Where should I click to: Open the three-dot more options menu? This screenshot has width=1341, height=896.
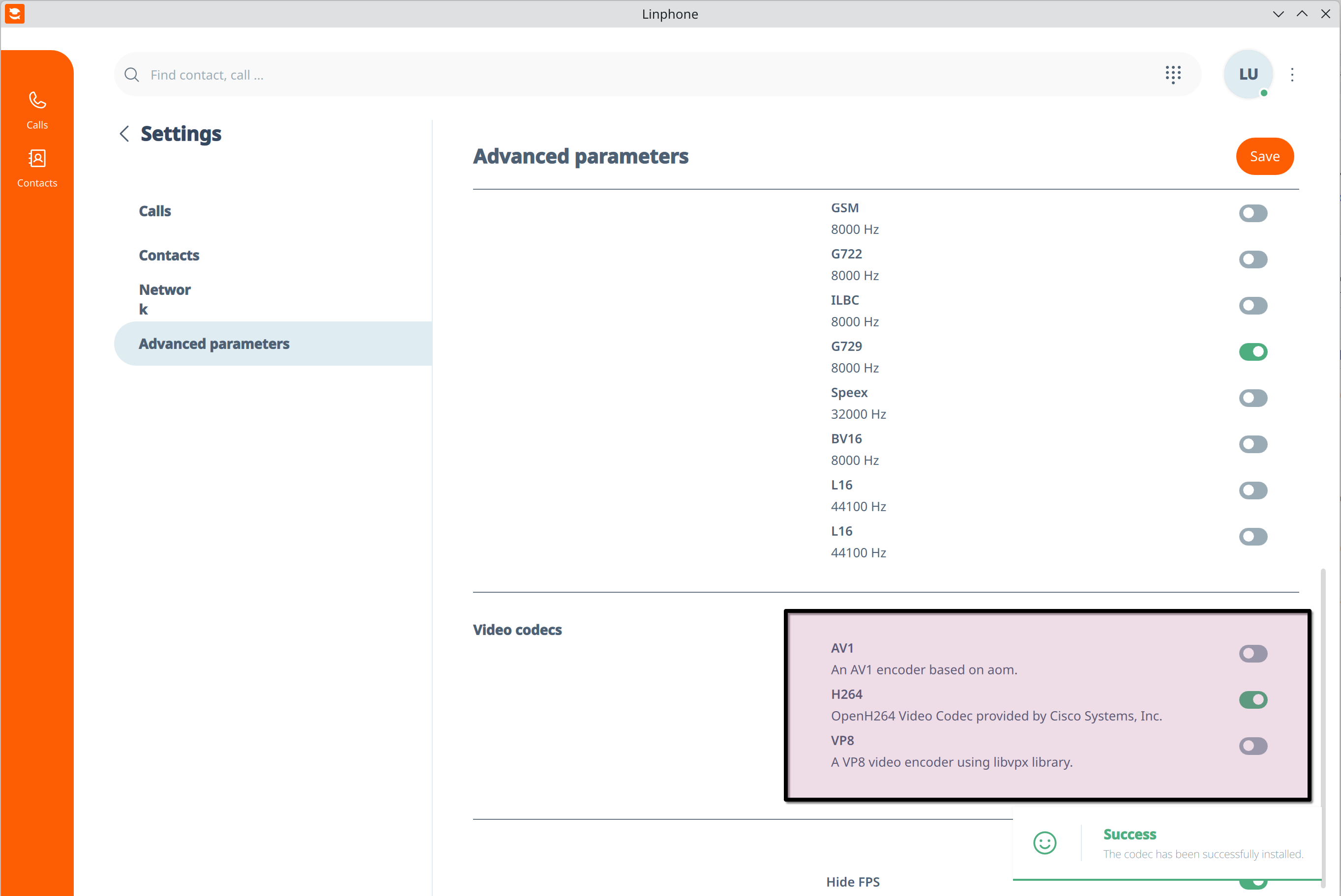pos(1292,75)
